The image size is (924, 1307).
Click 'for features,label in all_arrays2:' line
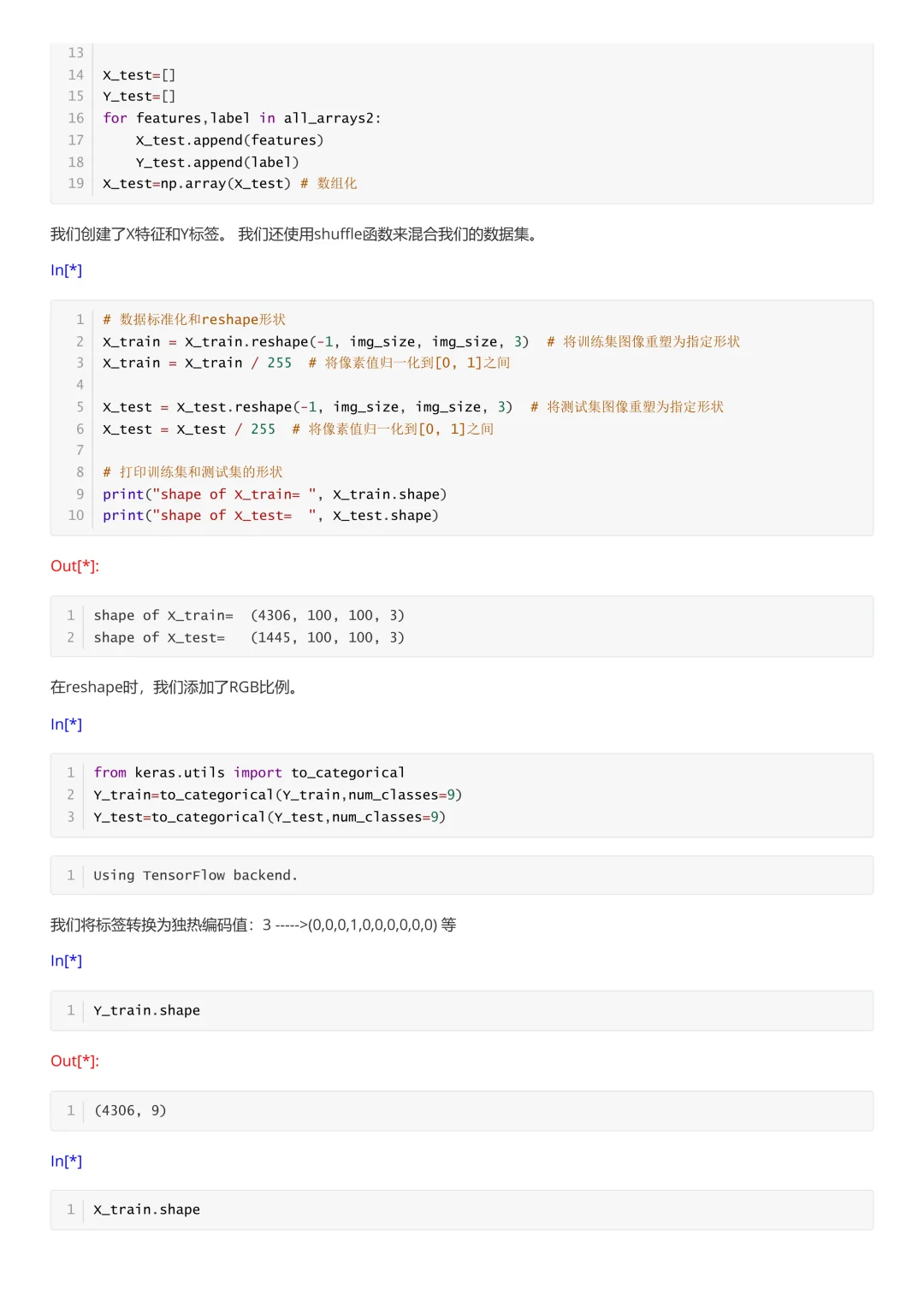(x=242, y=118)
